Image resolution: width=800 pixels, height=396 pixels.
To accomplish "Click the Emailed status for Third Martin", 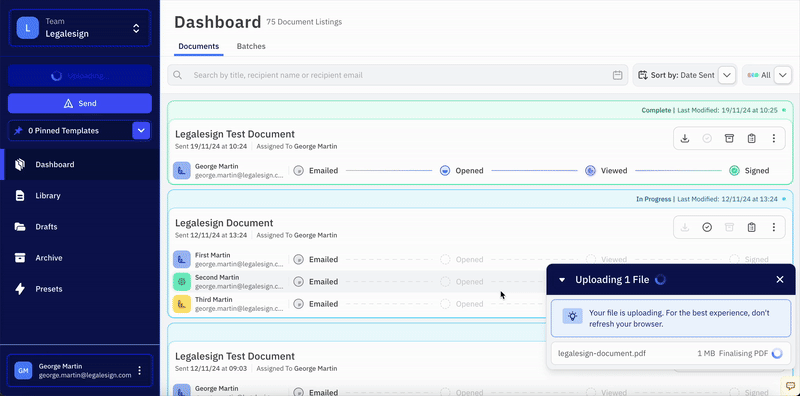I will (x=316, y=304).
